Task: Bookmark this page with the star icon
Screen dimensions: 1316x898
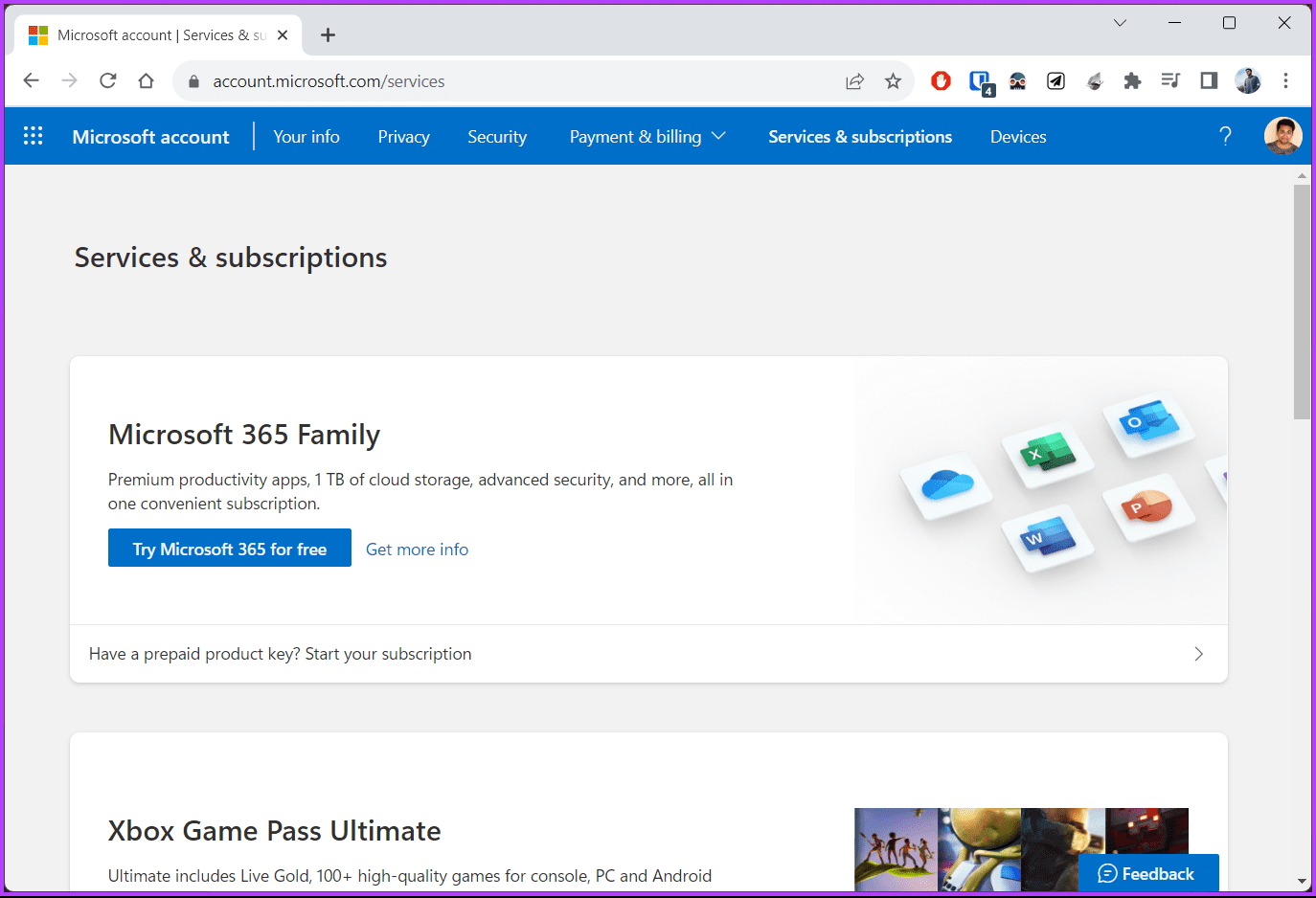Action: (x=893, y=81)
